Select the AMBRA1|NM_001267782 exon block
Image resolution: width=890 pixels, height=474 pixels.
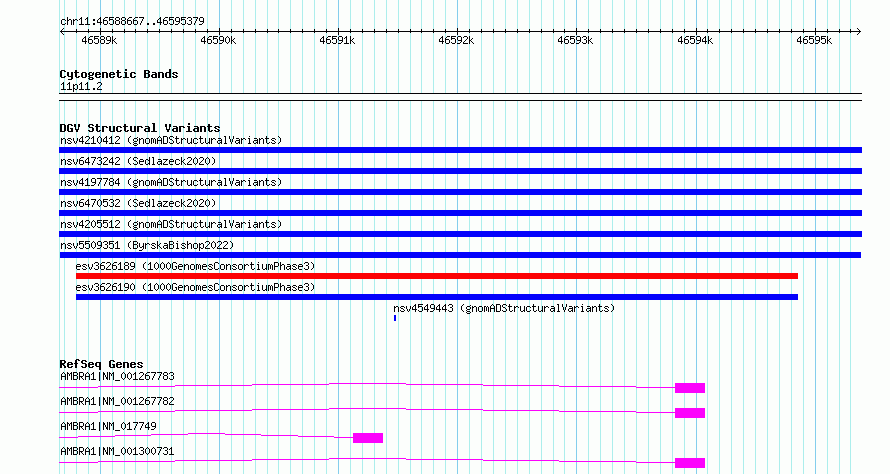[690, 413]
